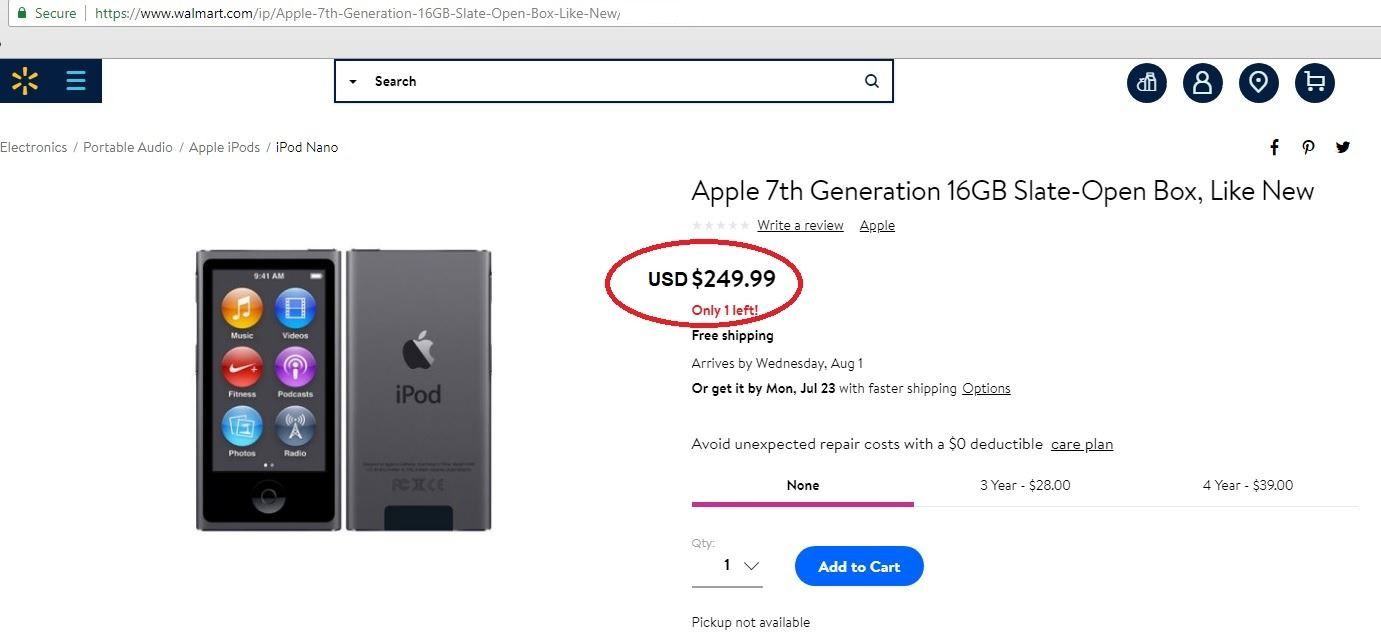Image resolution: width=1381 pixels, height=637 pixels.
Task: Share on Pinterest icon
Action: (1308, 147)
